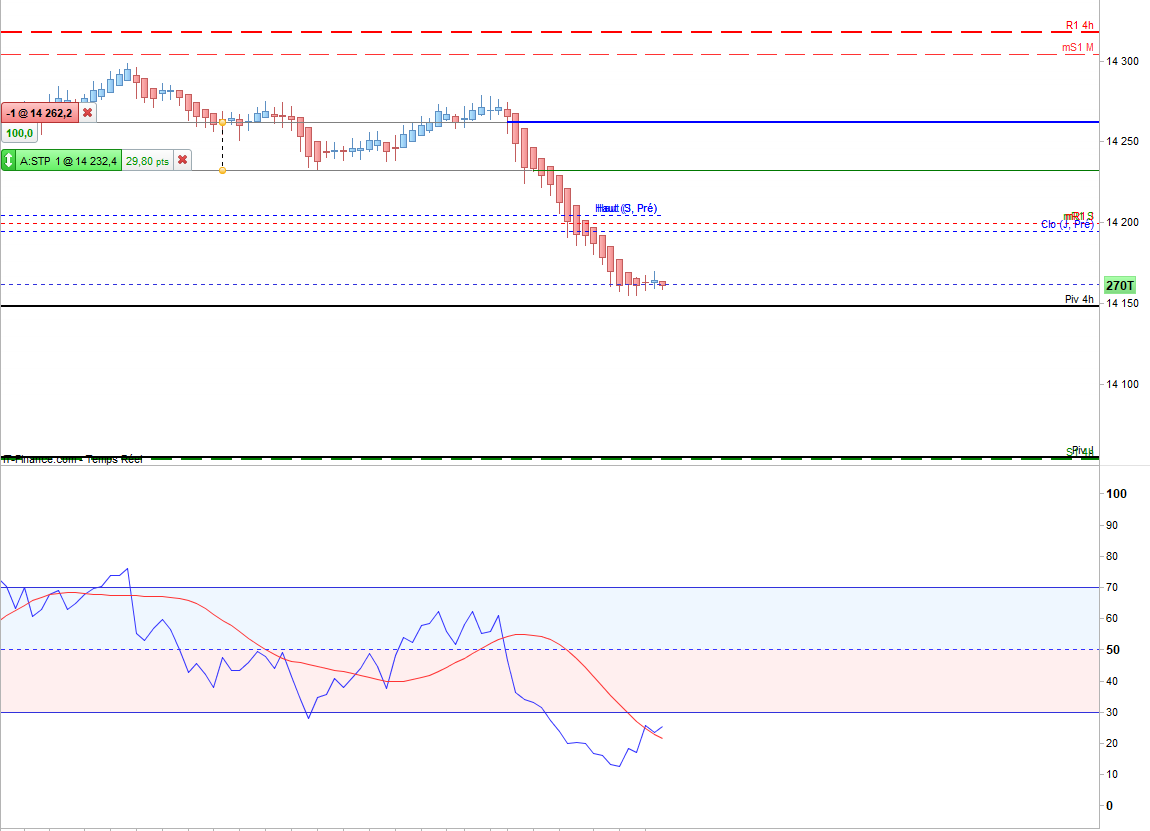
Task: Click the 14 300 price axis value
Action: 1122,61
